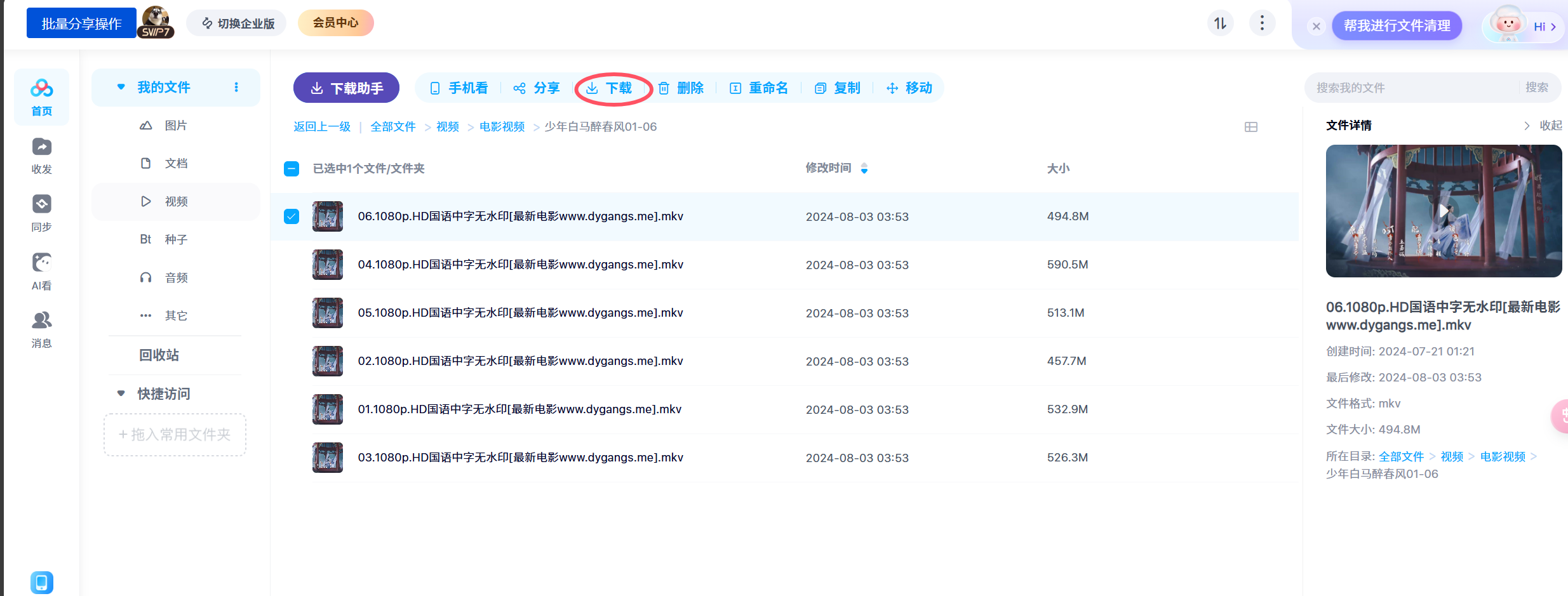Click 返回上一级 breadcrumb link
The height and width of the screenshot is (596, 1568).
coord(322,127)
